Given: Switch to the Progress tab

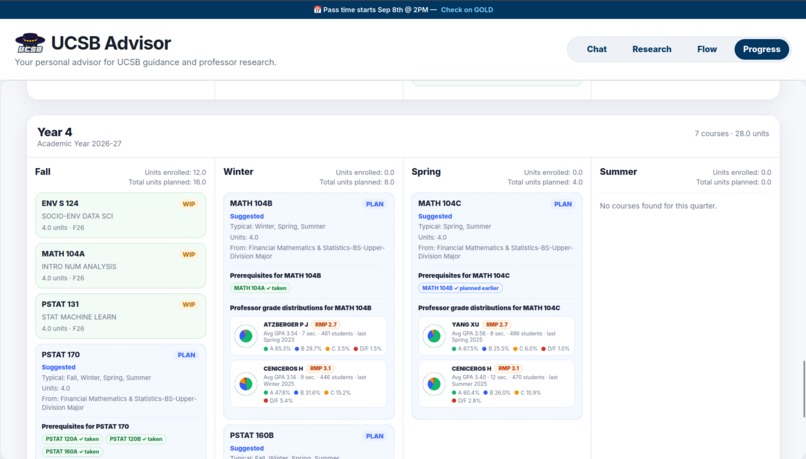Looking at the screenshot, I should pyautogui.click(x=761, y=49).
